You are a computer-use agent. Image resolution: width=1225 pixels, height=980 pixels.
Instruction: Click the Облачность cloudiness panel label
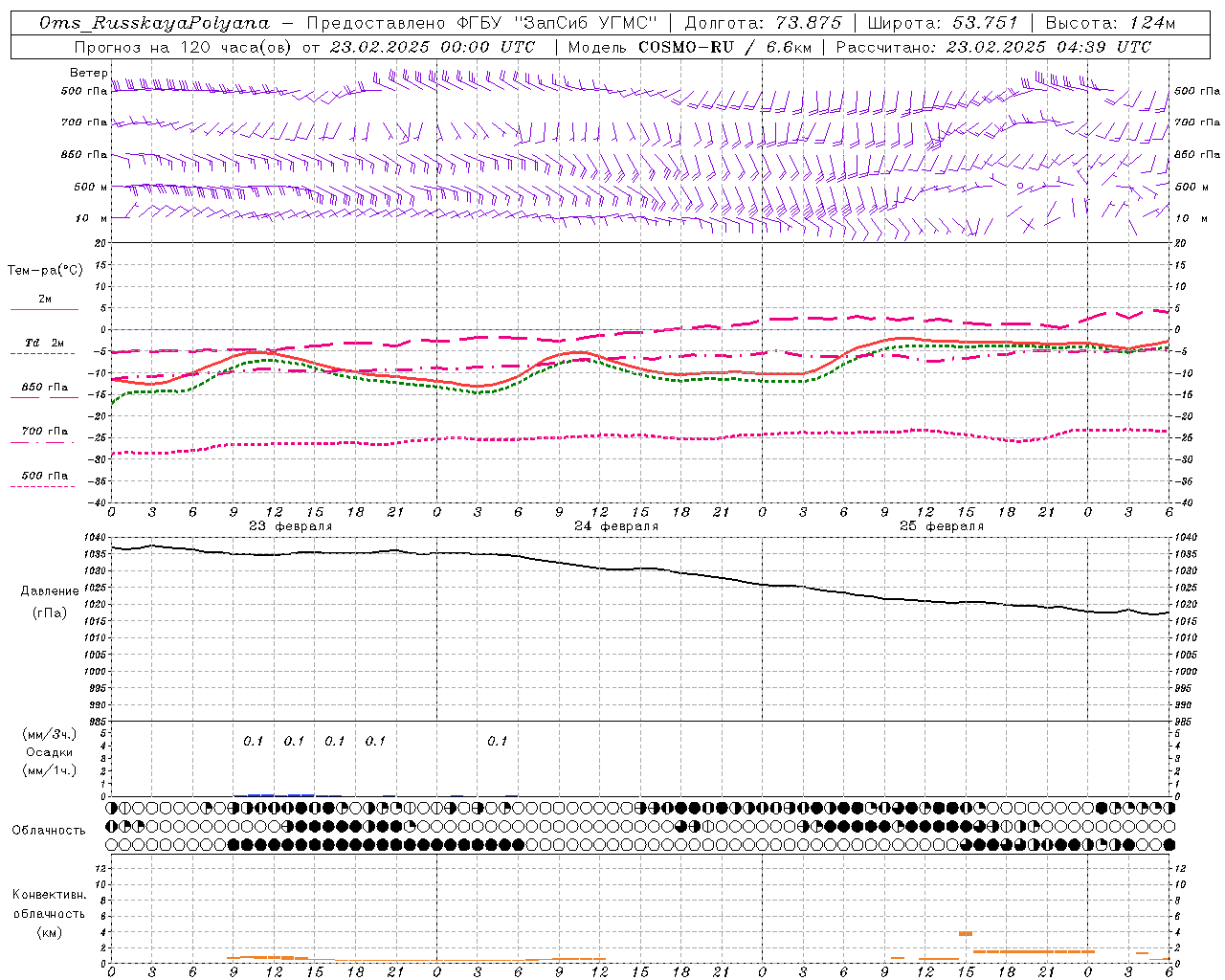[49, 830]
